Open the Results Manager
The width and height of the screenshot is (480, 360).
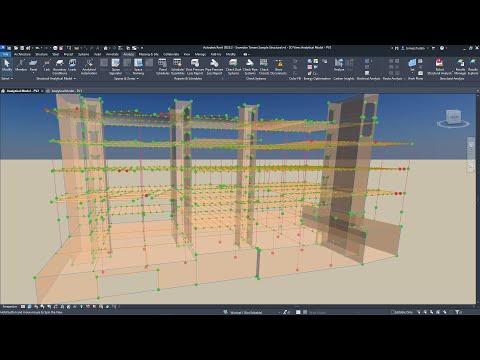[x=461, y=66]
